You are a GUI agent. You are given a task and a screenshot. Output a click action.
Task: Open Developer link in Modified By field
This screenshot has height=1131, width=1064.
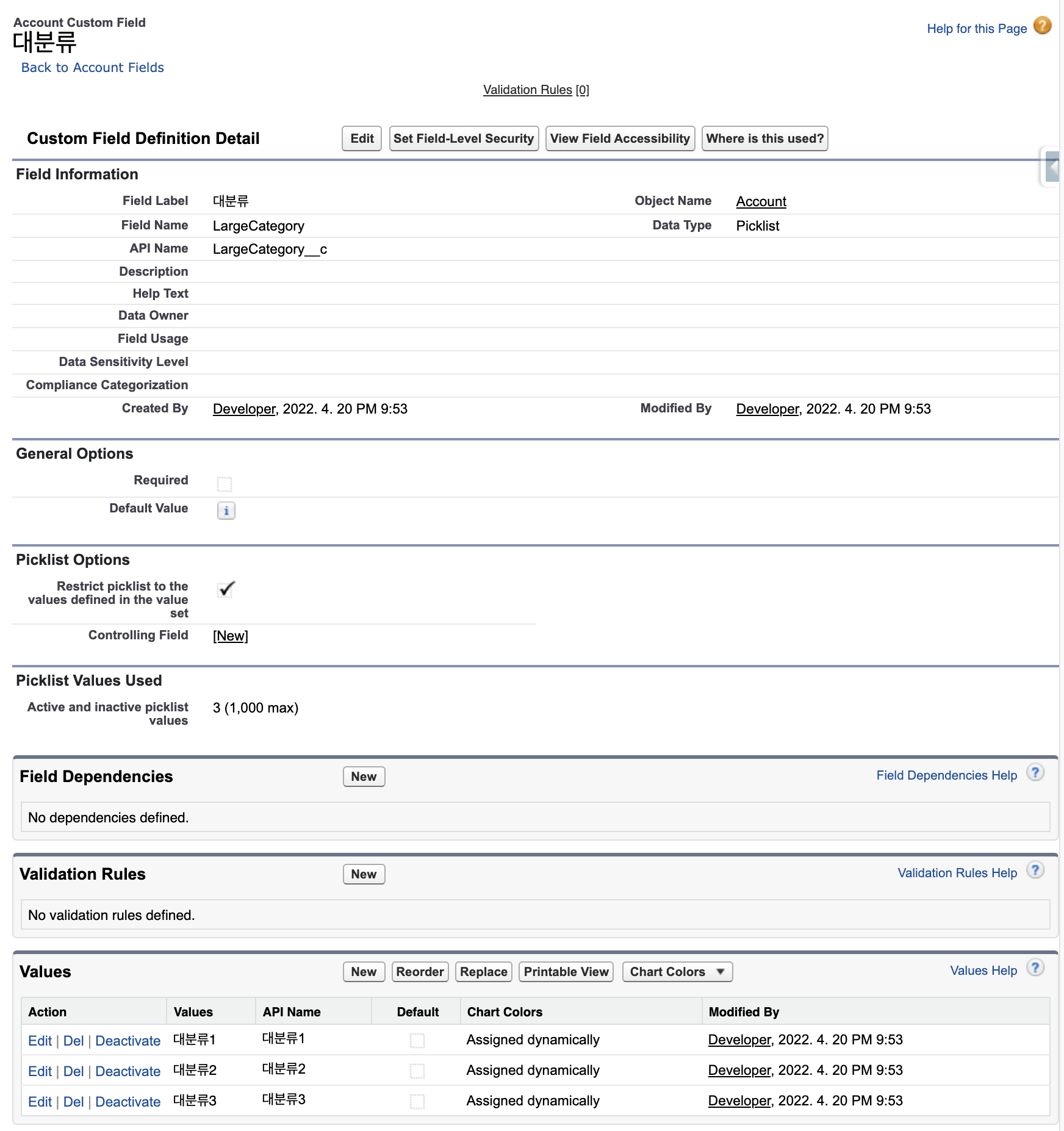click(x=767, y=409)
